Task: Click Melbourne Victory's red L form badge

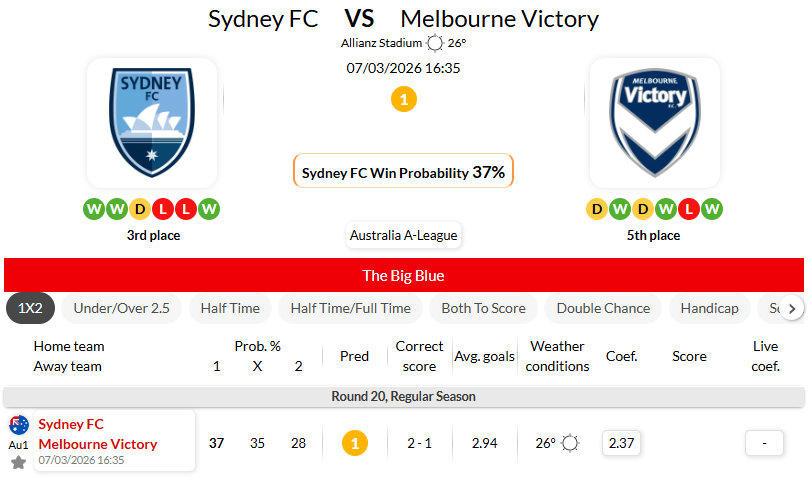Action: pyautogui.click(x=689, y=209)
